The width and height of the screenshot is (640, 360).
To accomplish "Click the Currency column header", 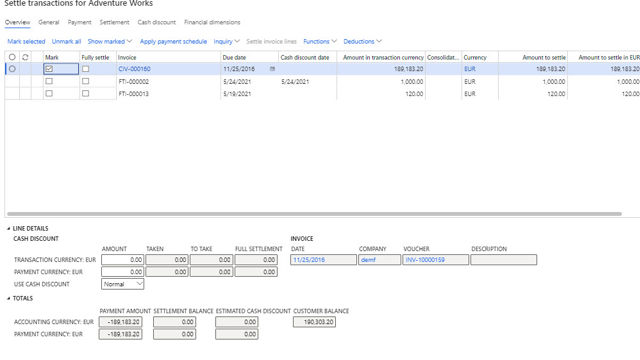I will [x=480, y=58].
